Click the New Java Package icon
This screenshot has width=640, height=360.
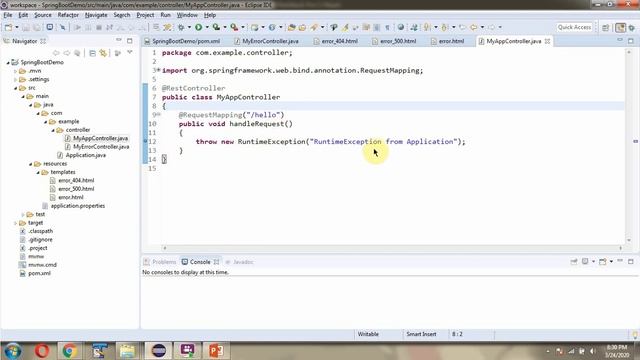click(255, 27)
